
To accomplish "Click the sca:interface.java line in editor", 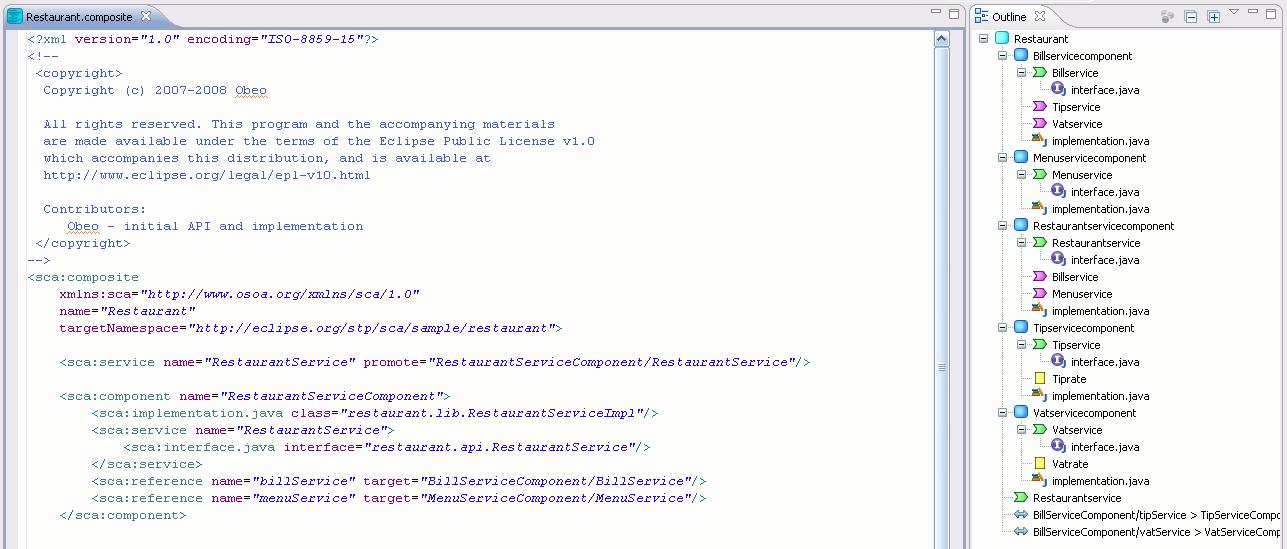I will 387,447.
